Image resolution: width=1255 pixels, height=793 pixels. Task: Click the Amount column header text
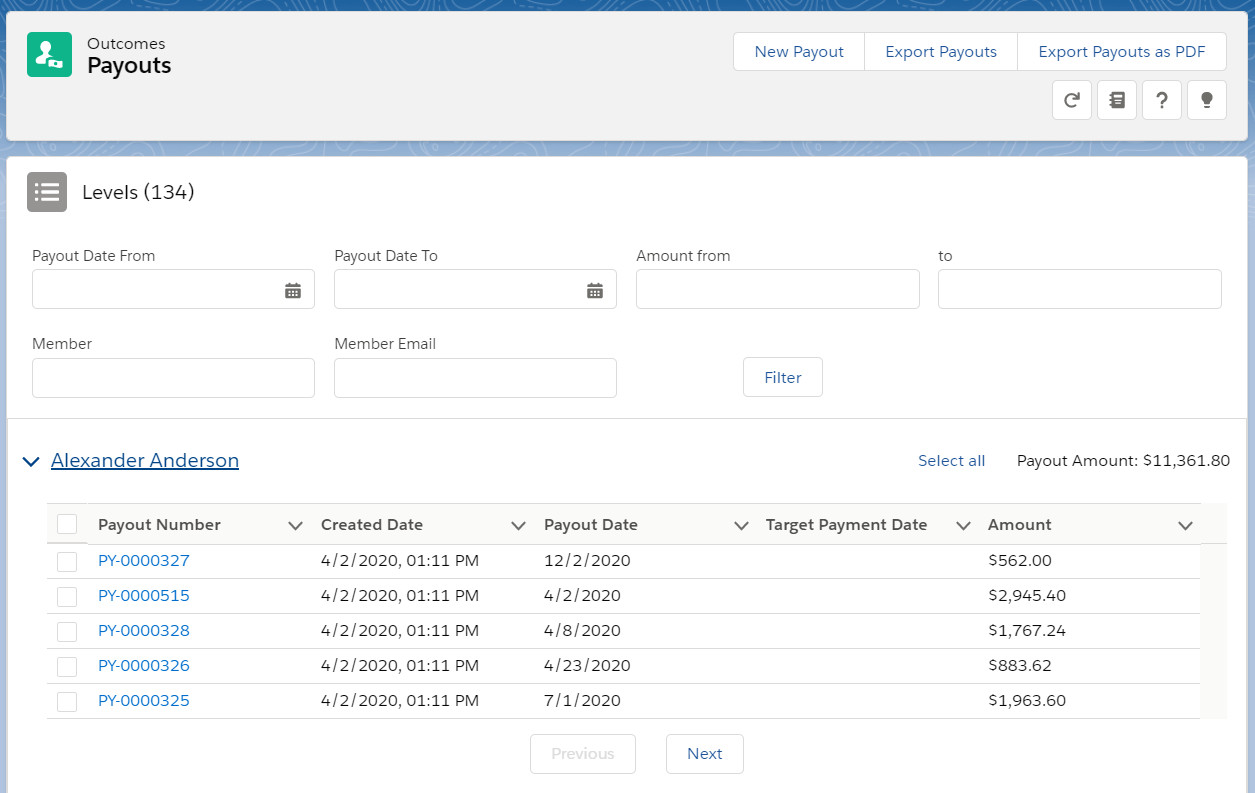click(1020, 525)
